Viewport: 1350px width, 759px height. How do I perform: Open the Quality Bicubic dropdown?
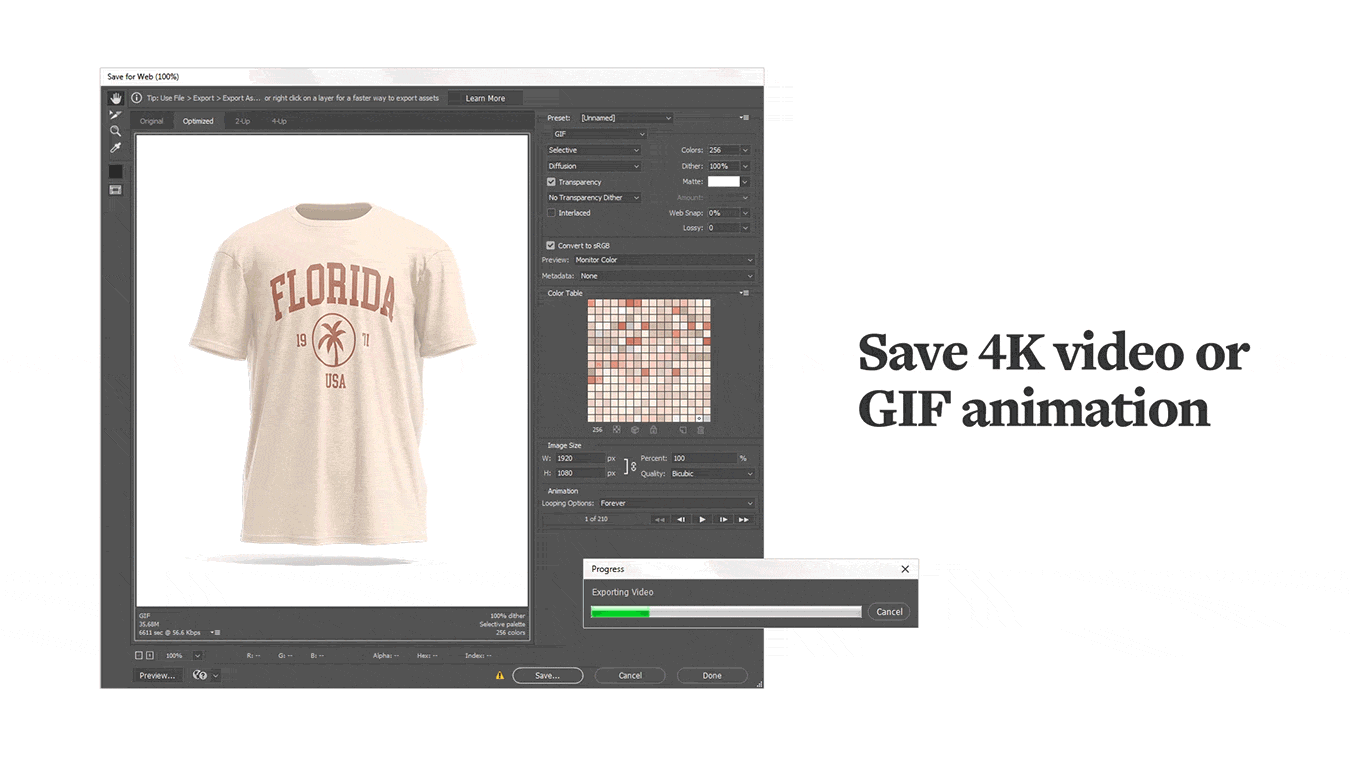click(713, 473)
